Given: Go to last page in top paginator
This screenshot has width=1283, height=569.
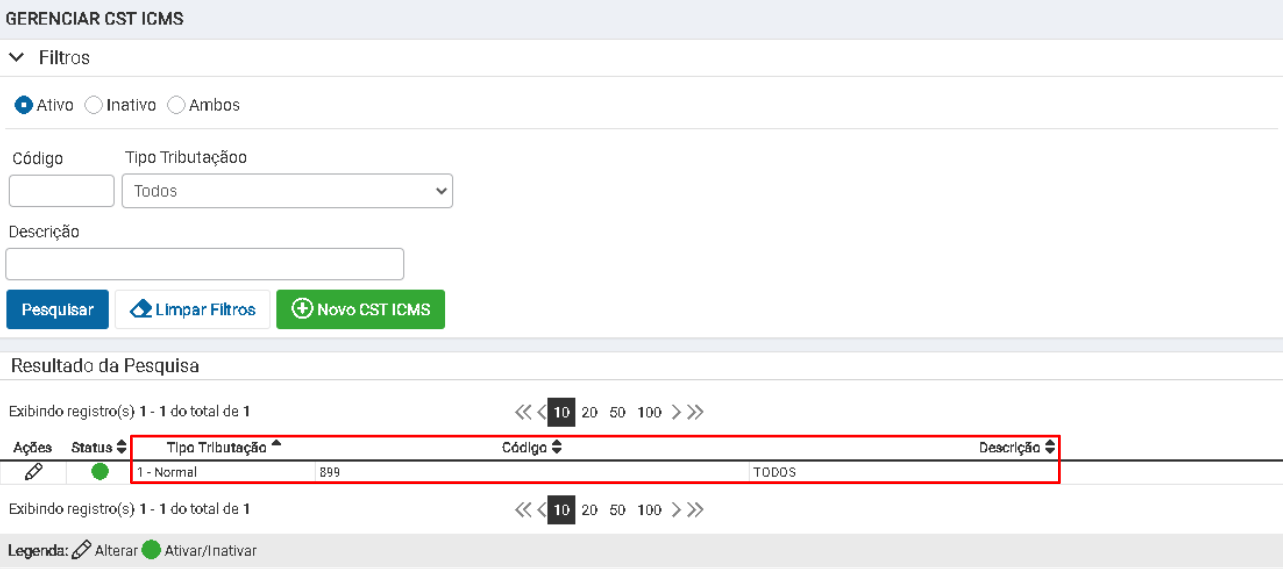Looking at the screenshot, I should tap(695, 412).
